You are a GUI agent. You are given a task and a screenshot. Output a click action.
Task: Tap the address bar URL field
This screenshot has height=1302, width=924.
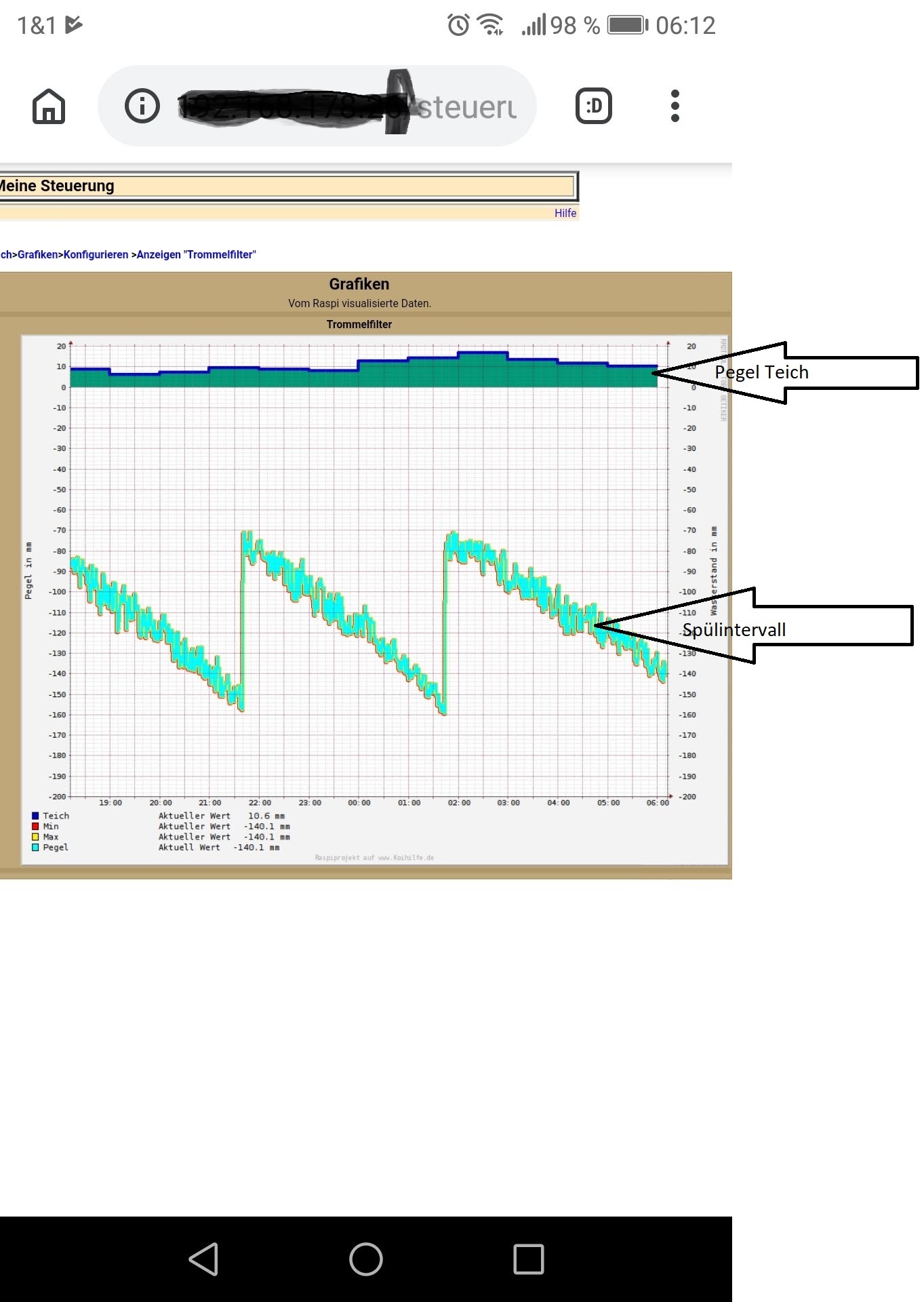click(317, 106)
